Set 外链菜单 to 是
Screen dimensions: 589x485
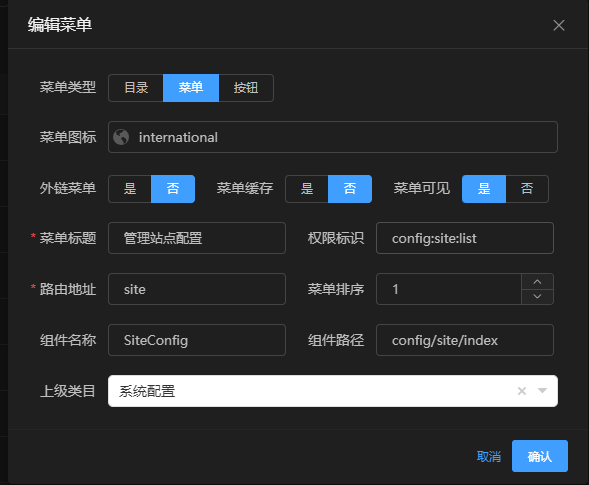pos(130,189)
